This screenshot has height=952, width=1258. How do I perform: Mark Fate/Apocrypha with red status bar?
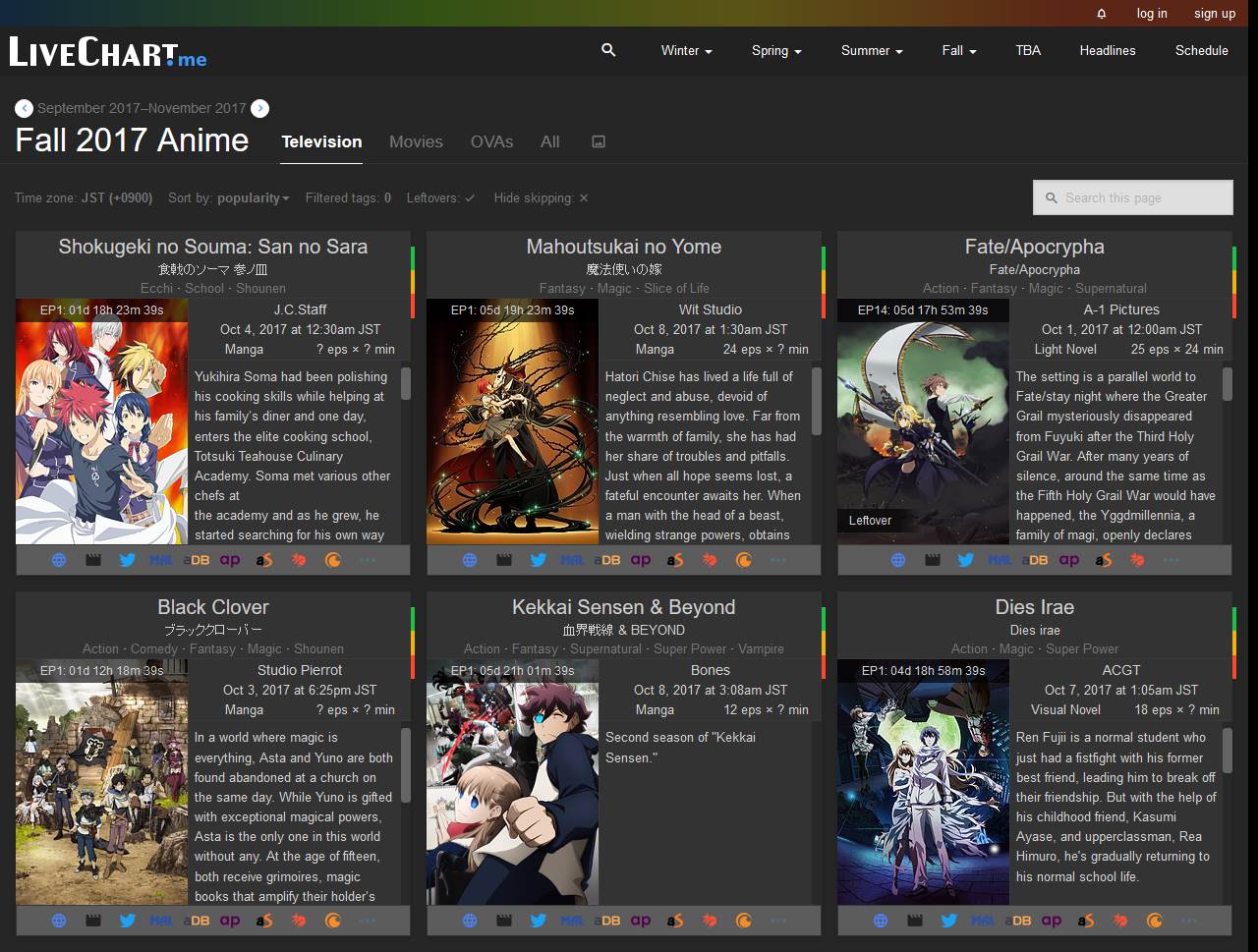pyautogui.click(x=1234, y=306)
